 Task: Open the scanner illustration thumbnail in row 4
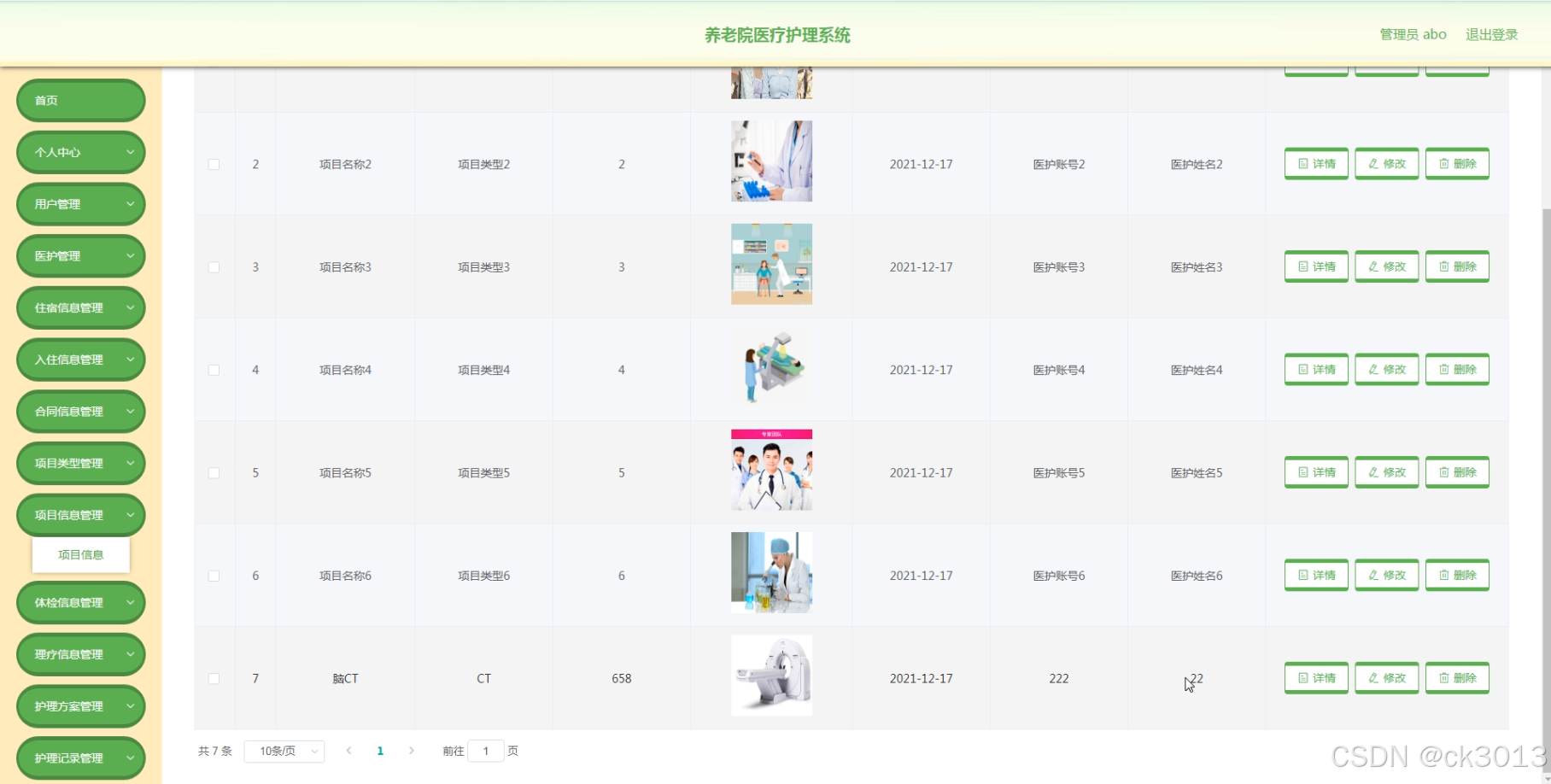pyautogui.click(x=771, y=367)
